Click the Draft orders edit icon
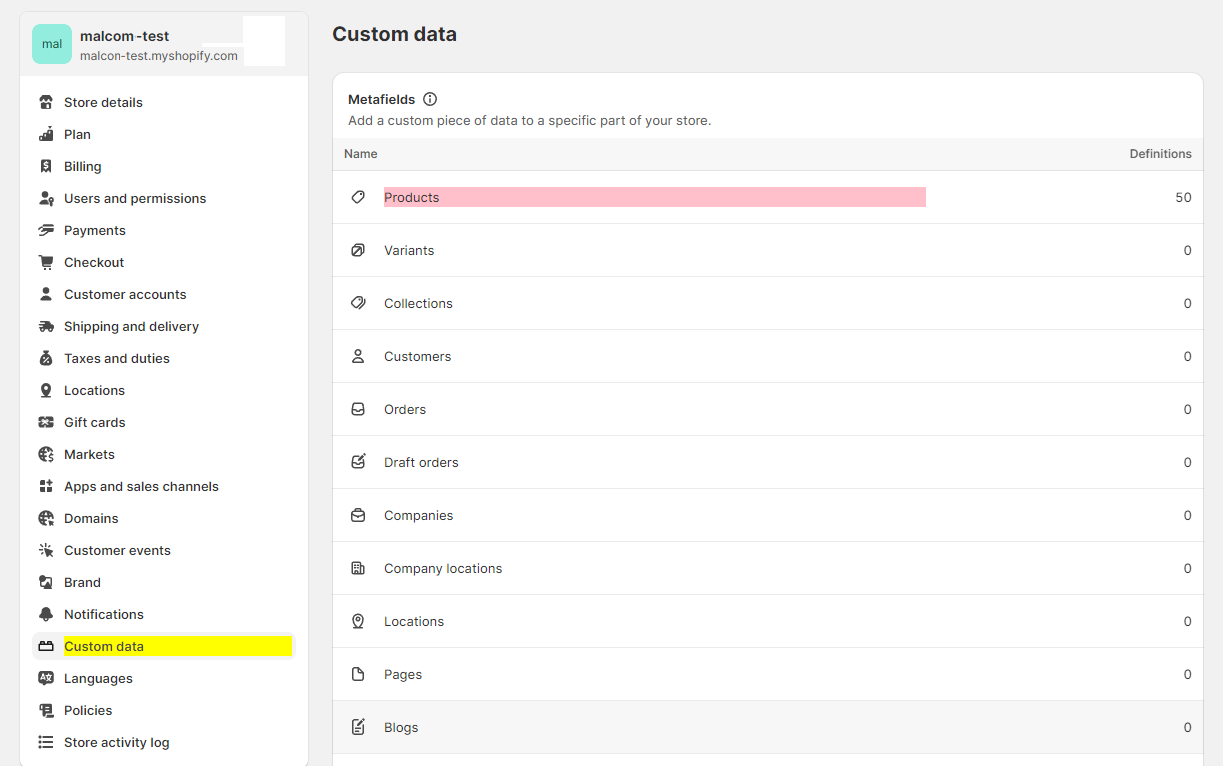Screen dimensions: 1223x766 [x=358, y=462]
